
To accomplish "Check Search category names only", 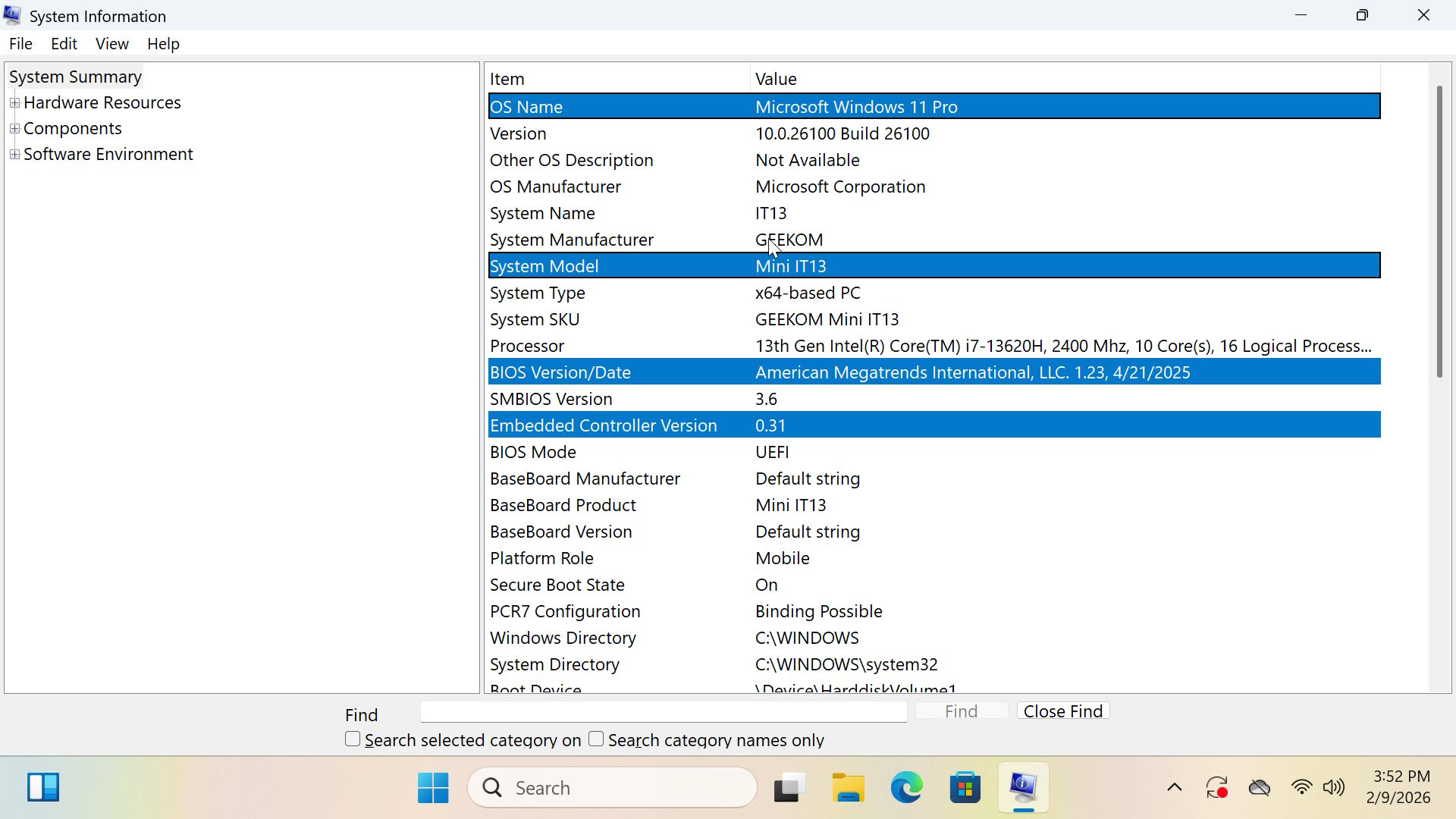I will tap(596, 739).
